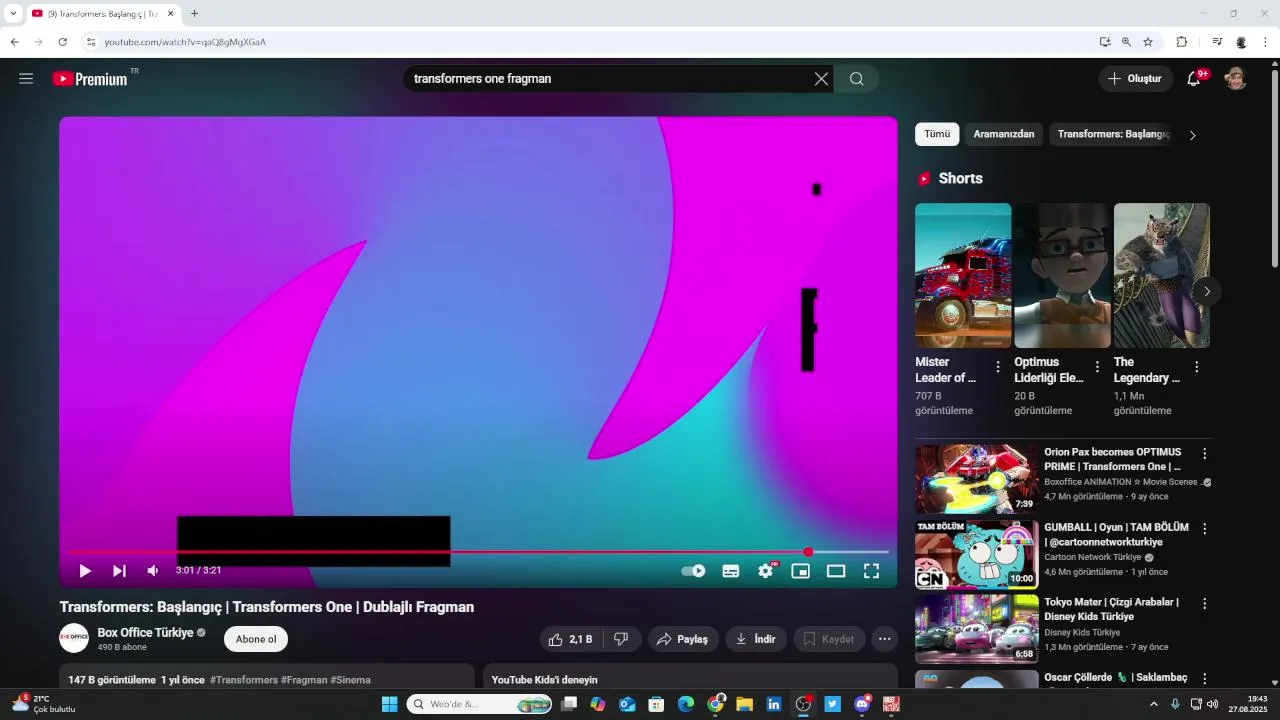The height and width of the screenshot is (720, 1280).
Task: Switch to miniplayer mode
Action: [x=800, y=571]
